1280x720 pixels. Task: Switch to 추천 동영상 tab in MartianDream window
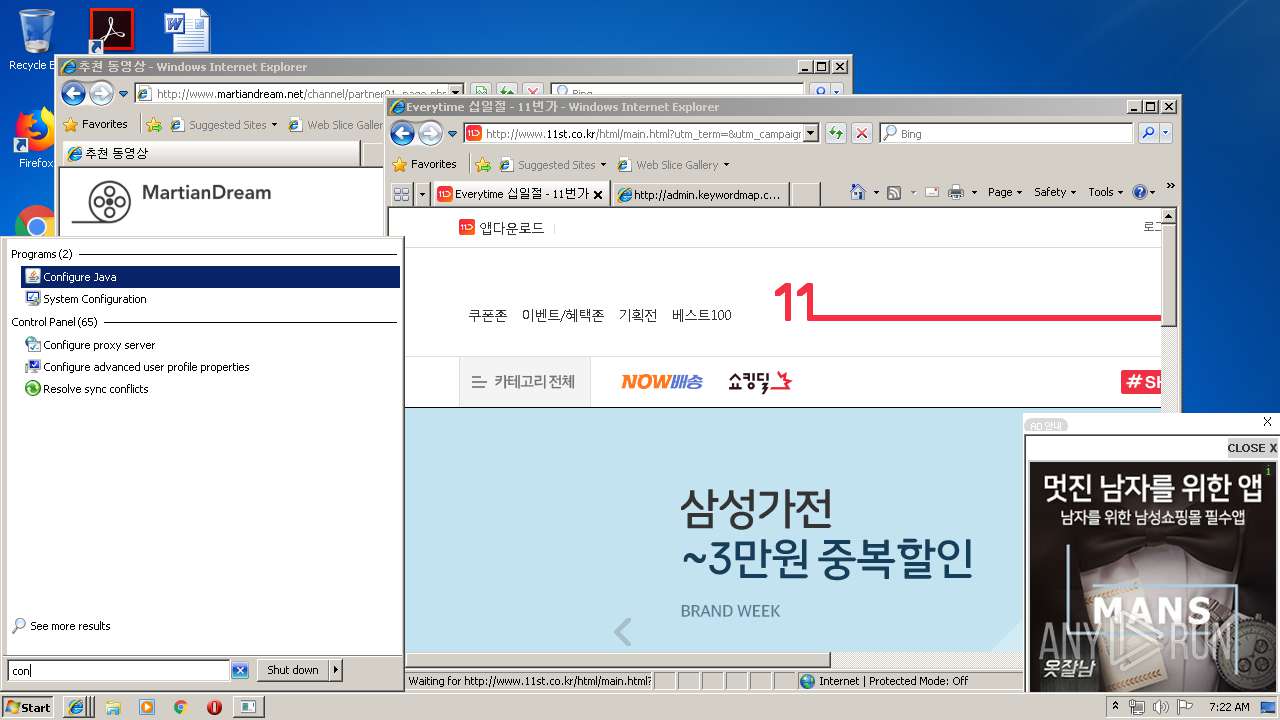click(x=210, y=153)
